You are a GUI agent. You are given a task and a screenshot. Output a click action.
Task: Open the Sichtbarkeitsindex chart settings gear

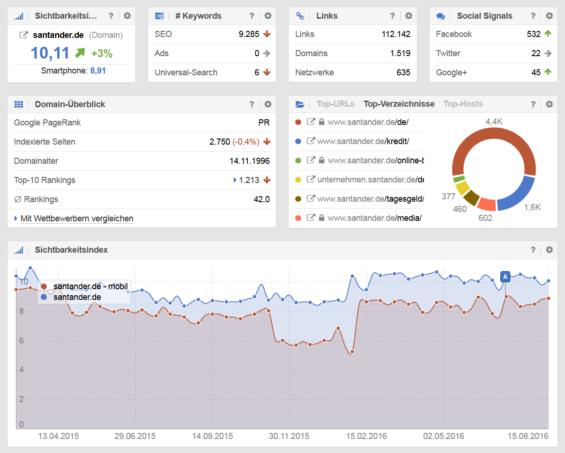click(x=549, y=250)
